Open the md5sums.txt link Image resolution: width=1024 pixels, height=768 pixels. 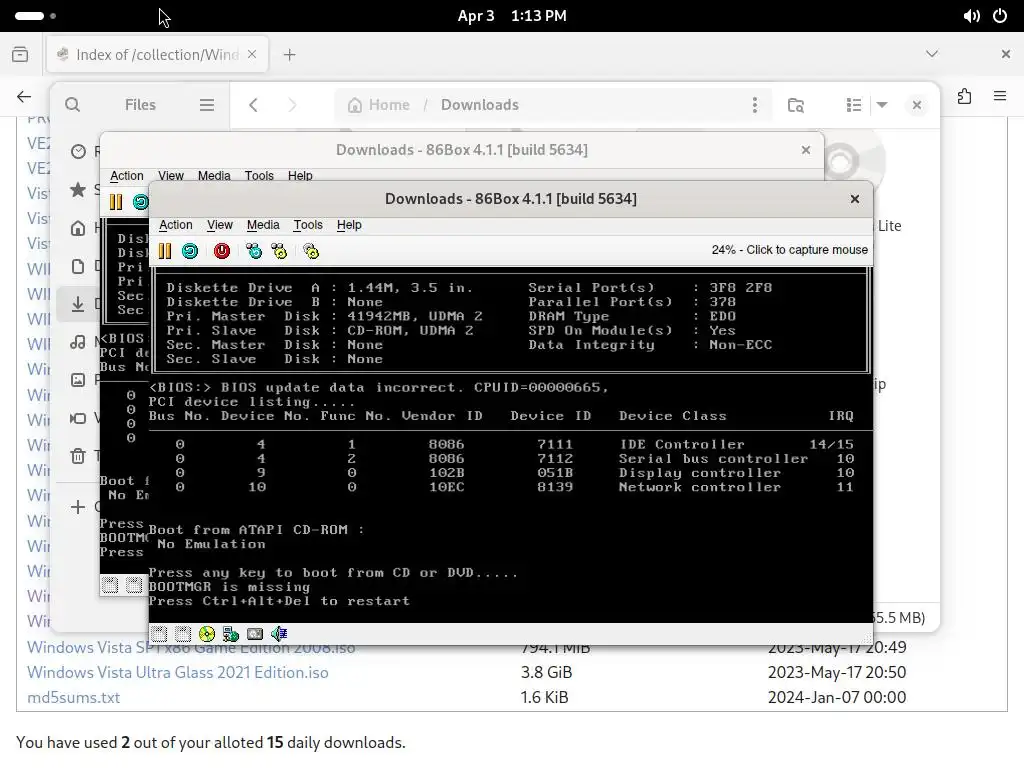[x=73, y=697]
